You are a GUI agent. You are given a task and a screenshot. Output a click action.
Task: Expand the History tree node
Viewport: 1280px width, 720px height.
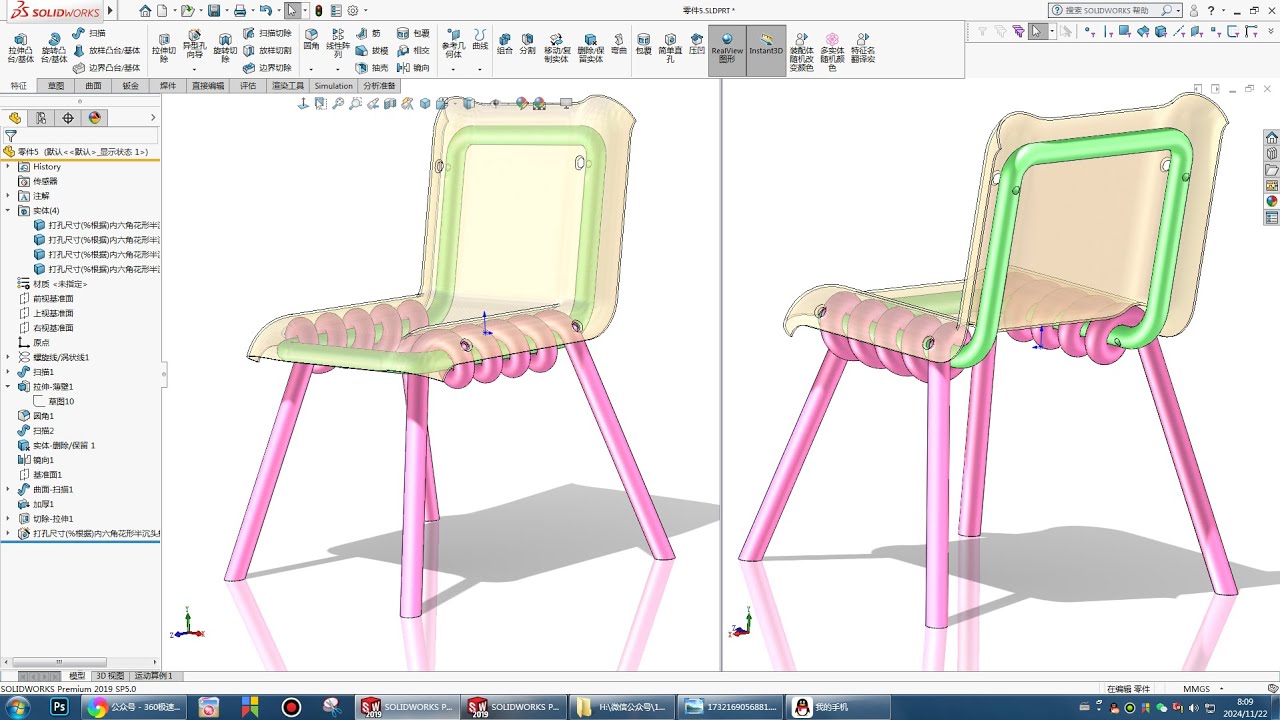8,166
